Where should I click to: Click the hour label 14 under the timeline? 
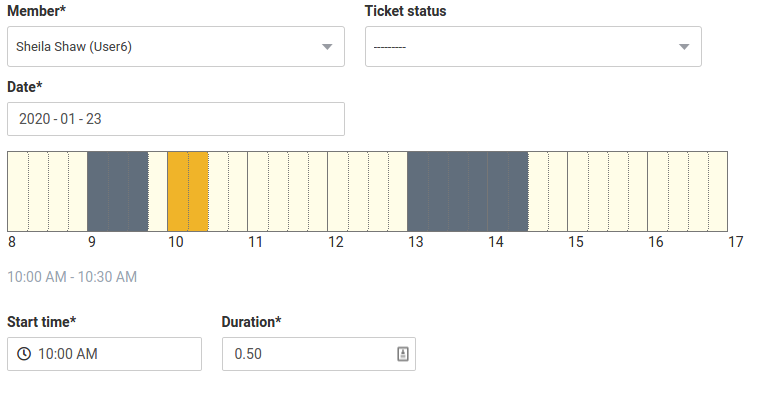tap(496, 242)
